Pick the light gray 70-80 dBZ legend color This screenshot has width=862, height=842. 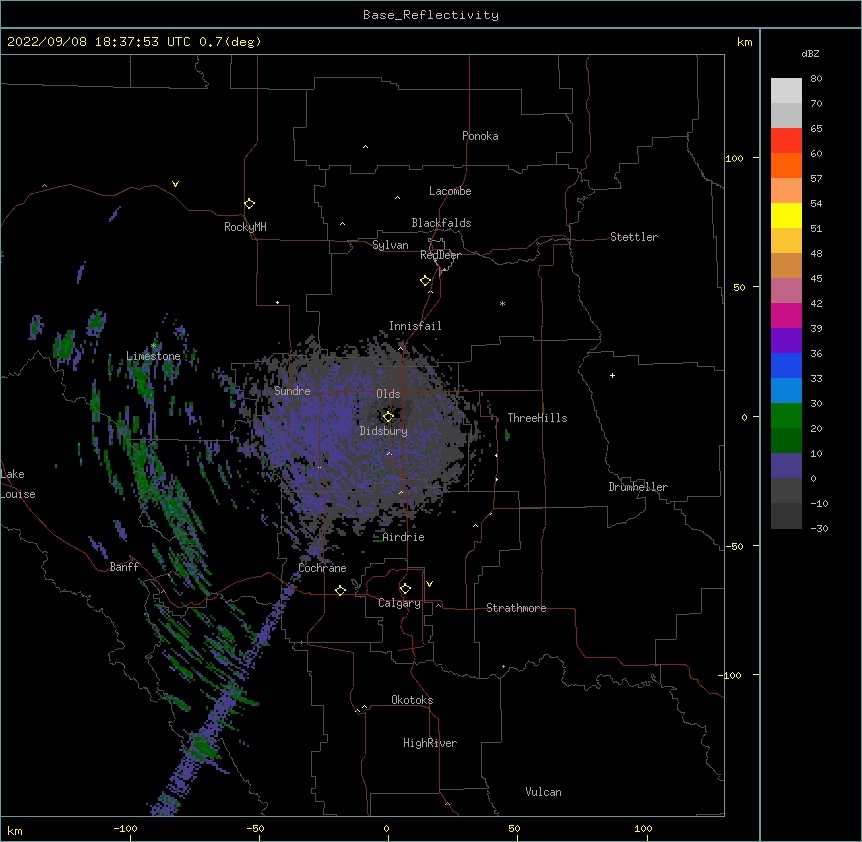[786, 91]
